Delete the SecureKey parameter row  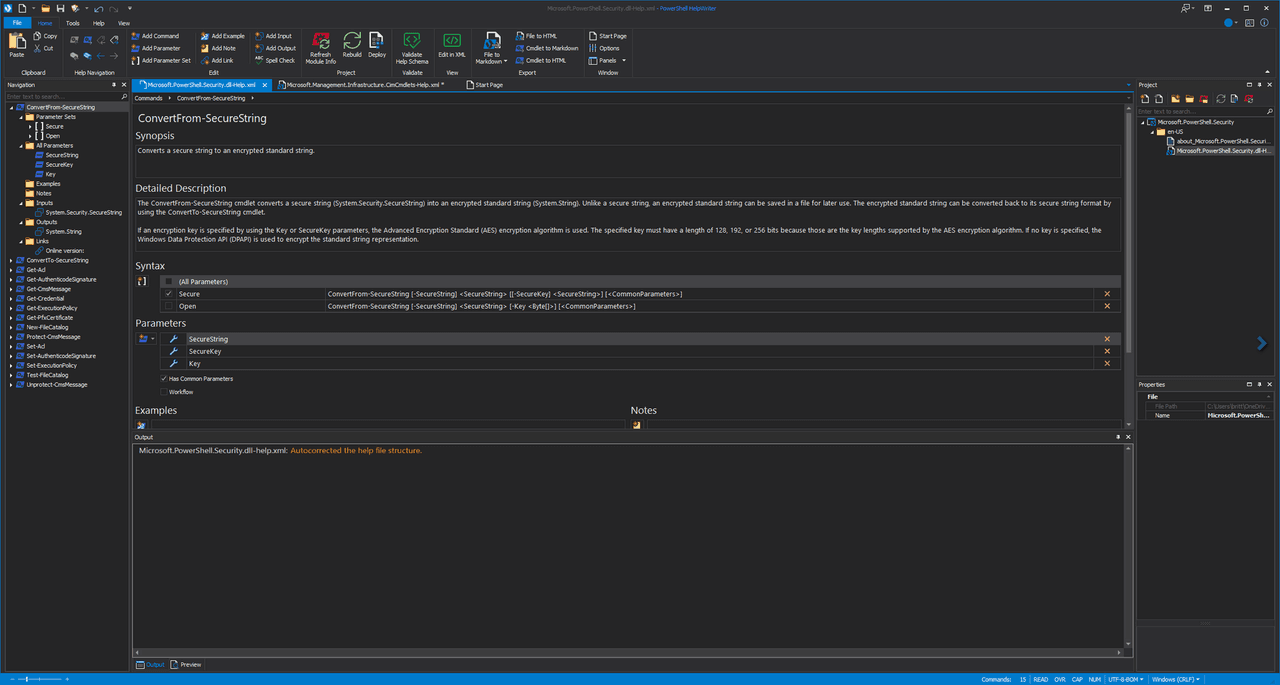(1107, 351)
